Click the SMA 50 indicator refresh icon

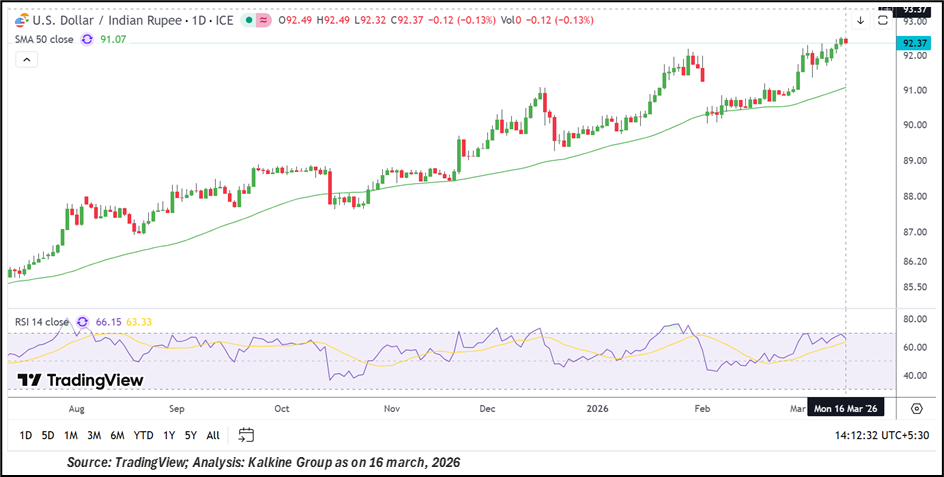point(87,39)
